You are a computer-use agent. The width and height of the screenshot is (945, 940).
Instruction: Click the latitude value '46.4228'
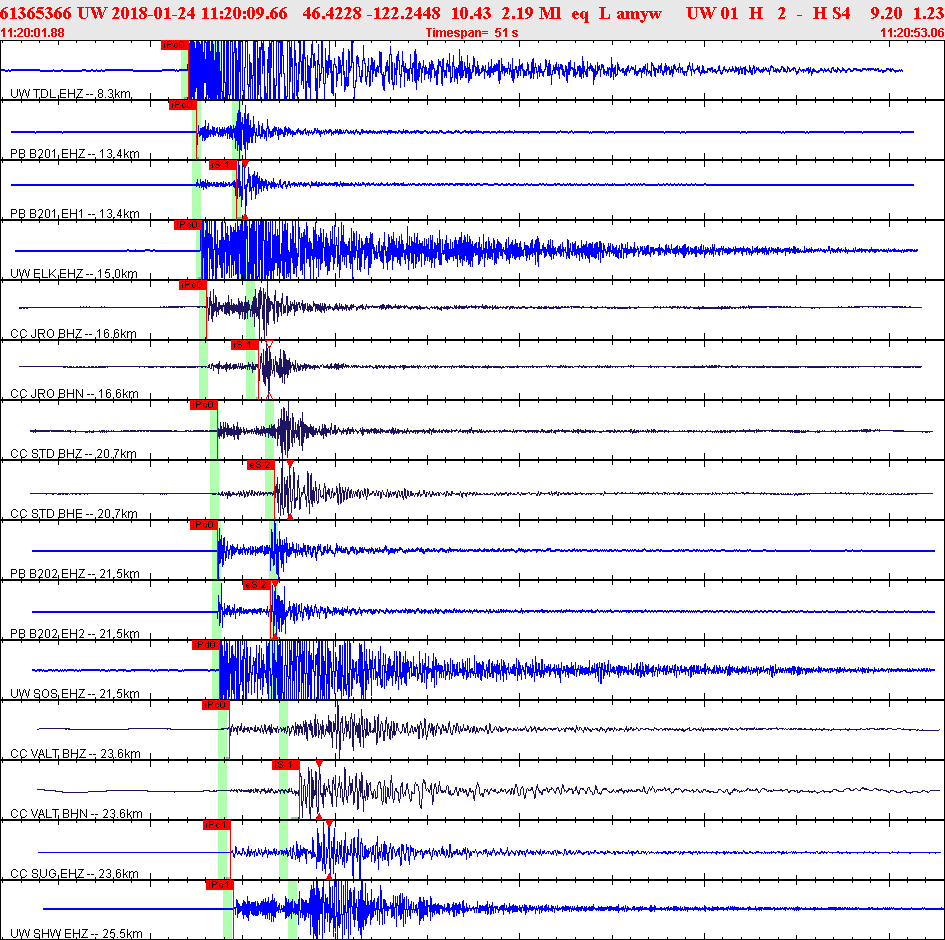pos(330,13)
